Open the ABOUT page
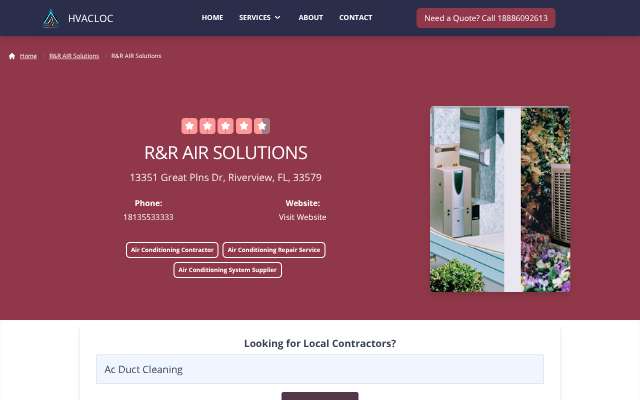The height and width of the screenshot is (400, 640). click(311, 18)
